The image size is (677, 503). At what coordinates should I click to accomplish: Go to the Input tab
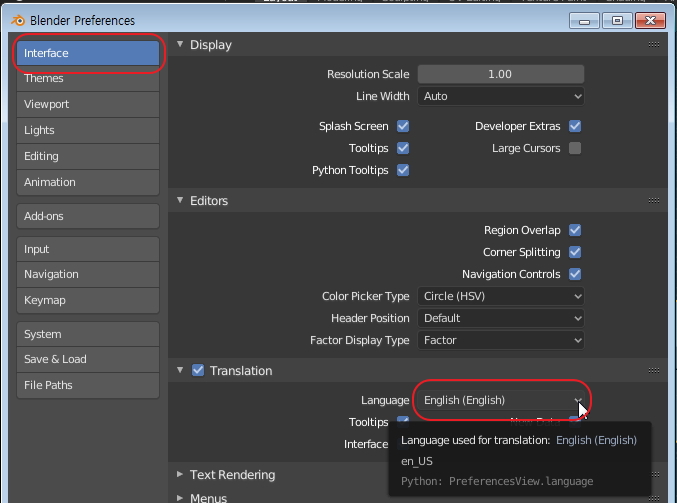point(88,249)
